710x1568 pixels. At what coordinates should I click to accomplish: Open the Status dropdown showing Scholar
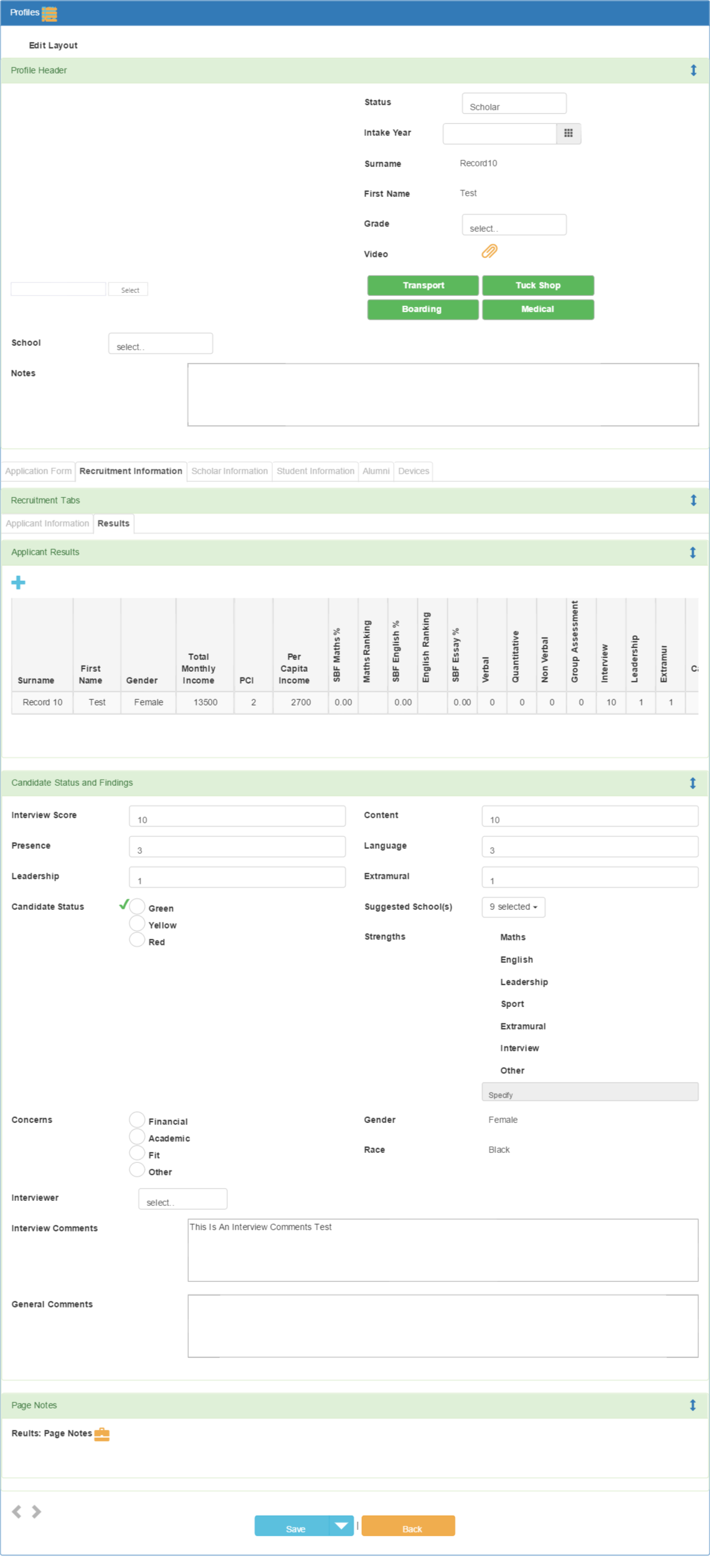point(514,103)
